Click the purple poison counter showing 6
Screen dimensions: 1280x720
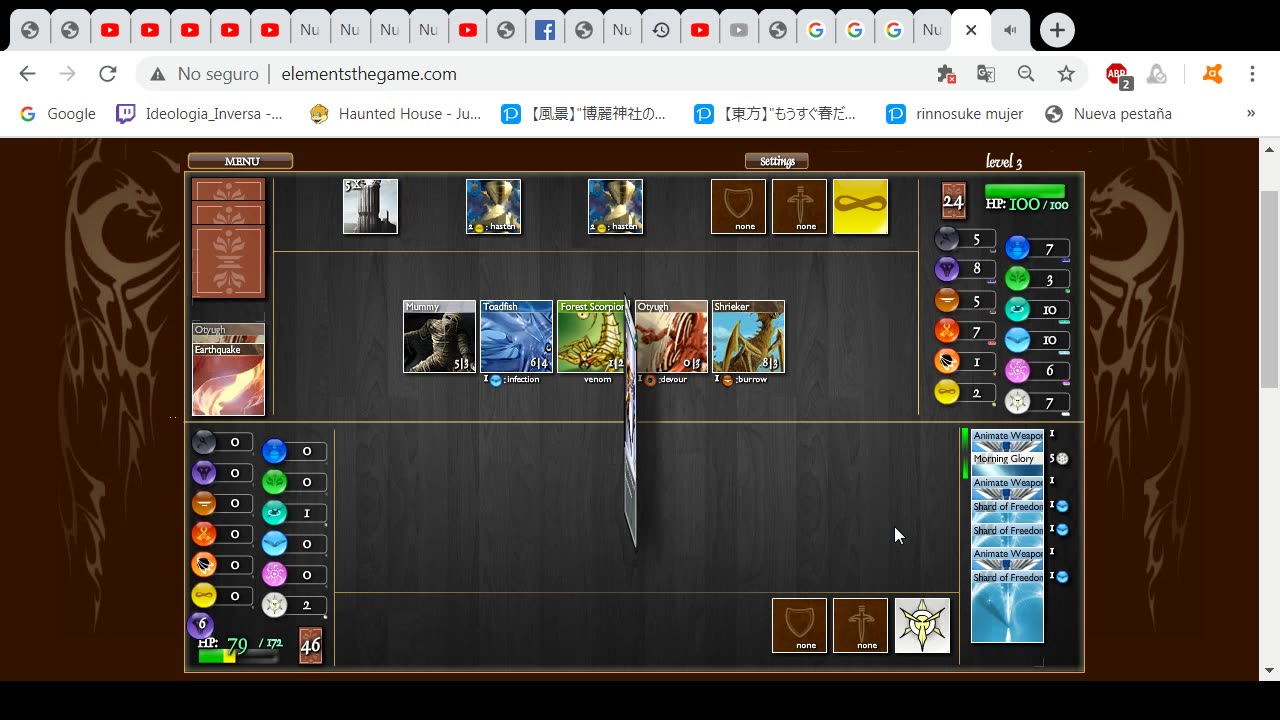(x=201, y=625)
